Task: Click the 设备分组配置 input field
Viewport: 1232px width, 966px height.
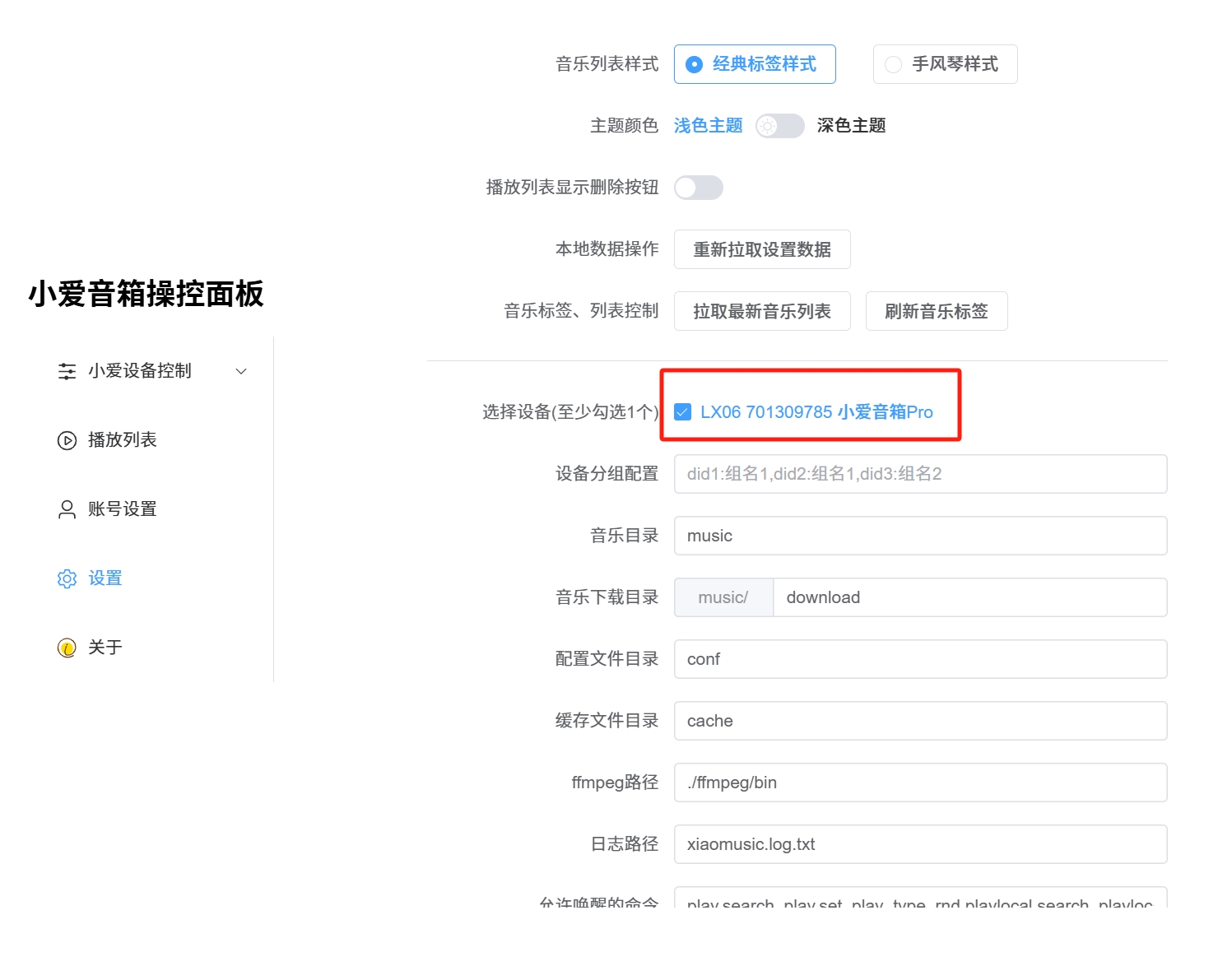Action: tap(919, 474)
